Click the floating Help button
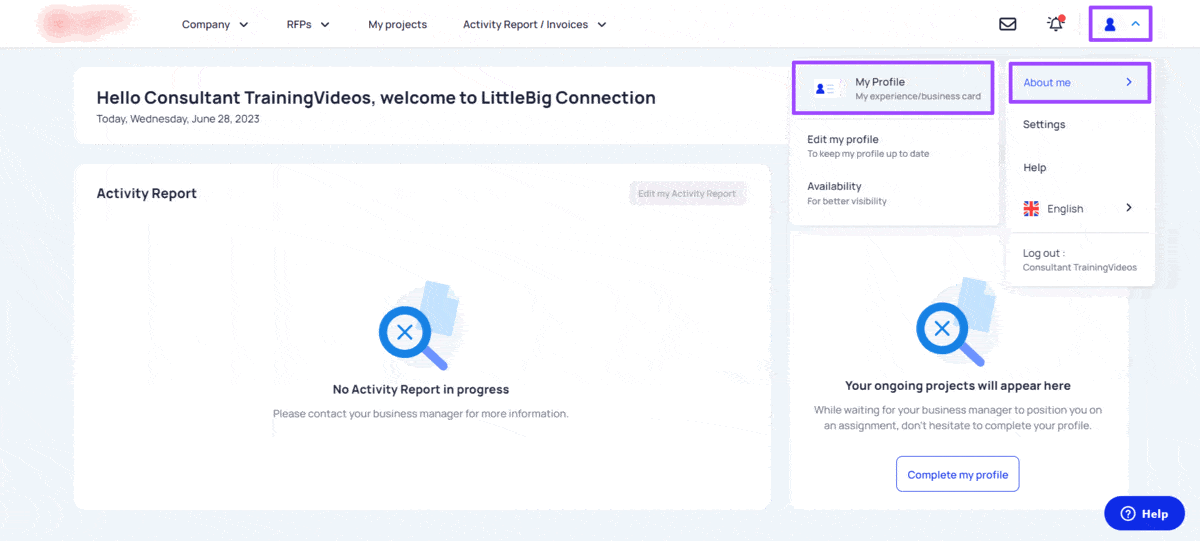The image size is (1200, 549). 1144,513
